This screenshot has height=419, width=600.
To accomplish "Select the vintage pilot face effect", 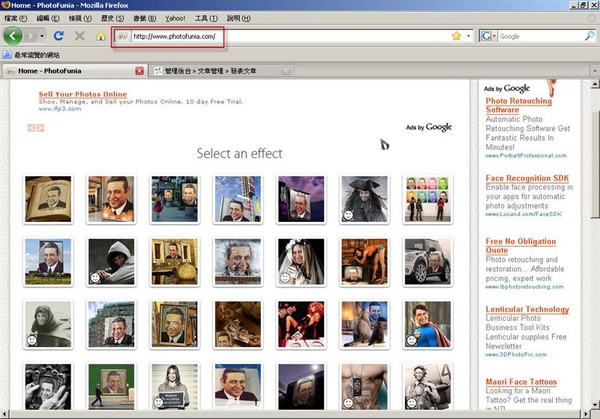I will coord(428,386).
